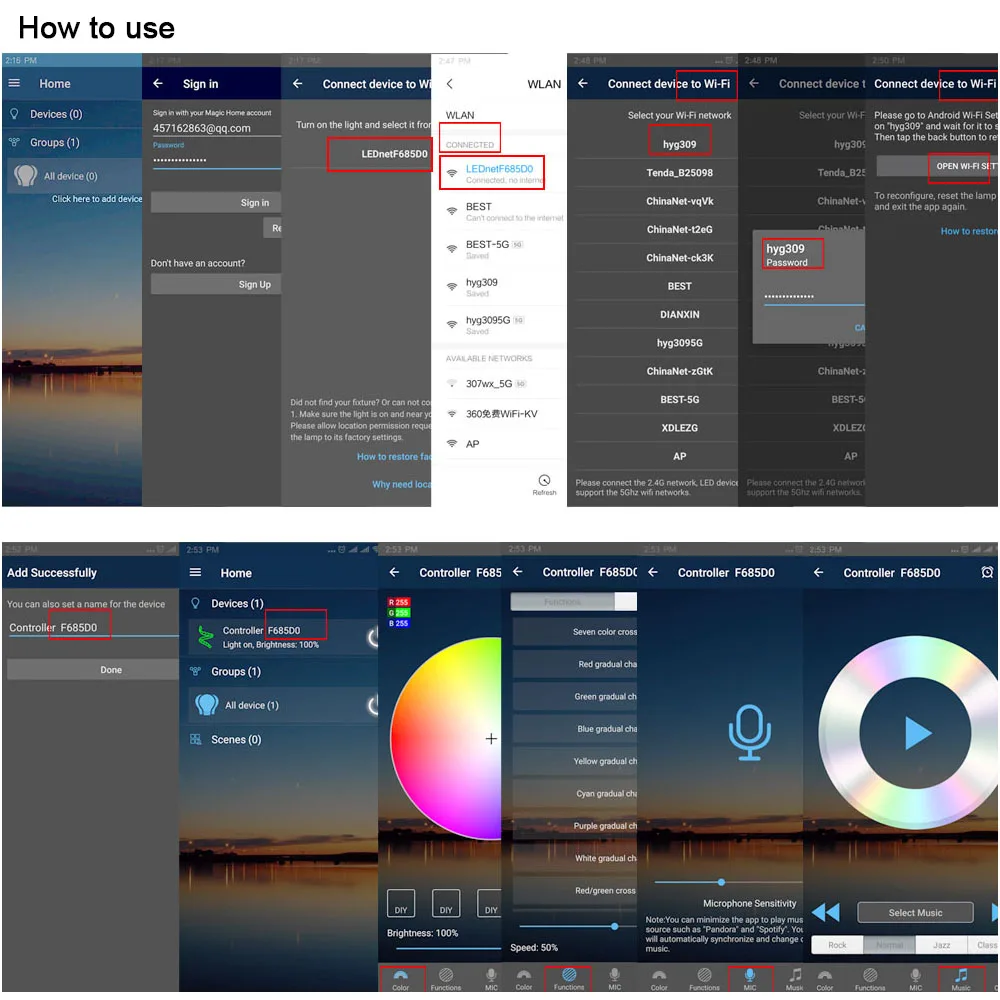This screenshot has width=1000, height=1000.
Task: Click the Sign in button
Action: 216,202
